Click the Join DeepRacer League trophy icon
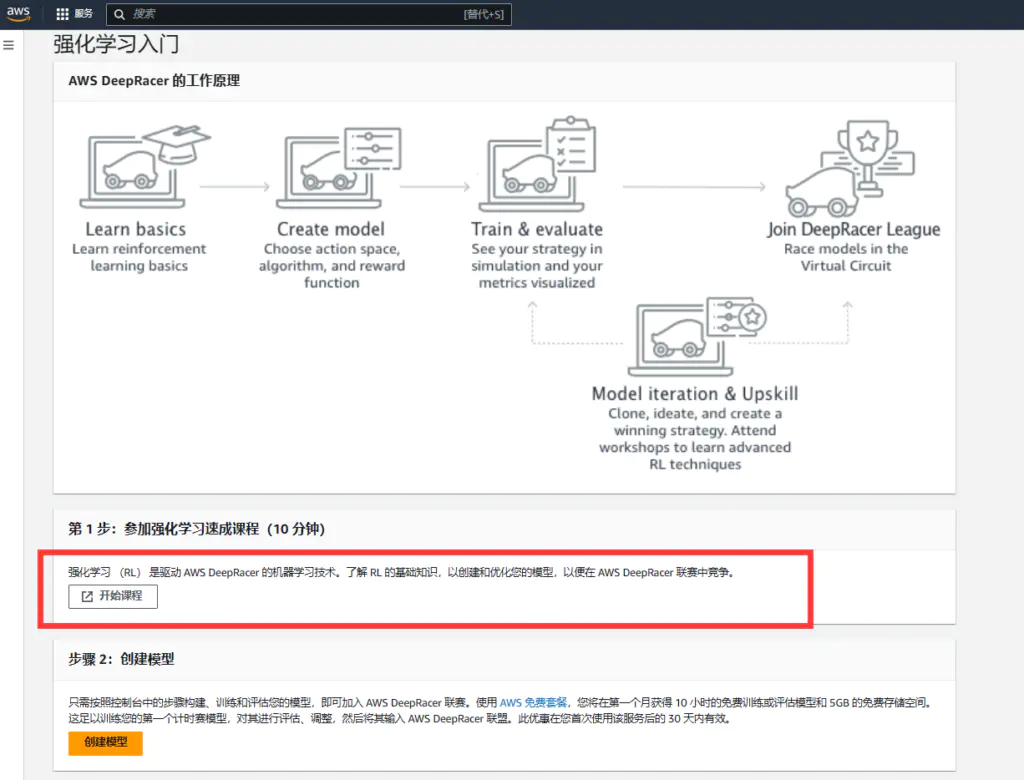Image resolution: width=1024 pixels, height=780 pixels. tap(850, 169)
